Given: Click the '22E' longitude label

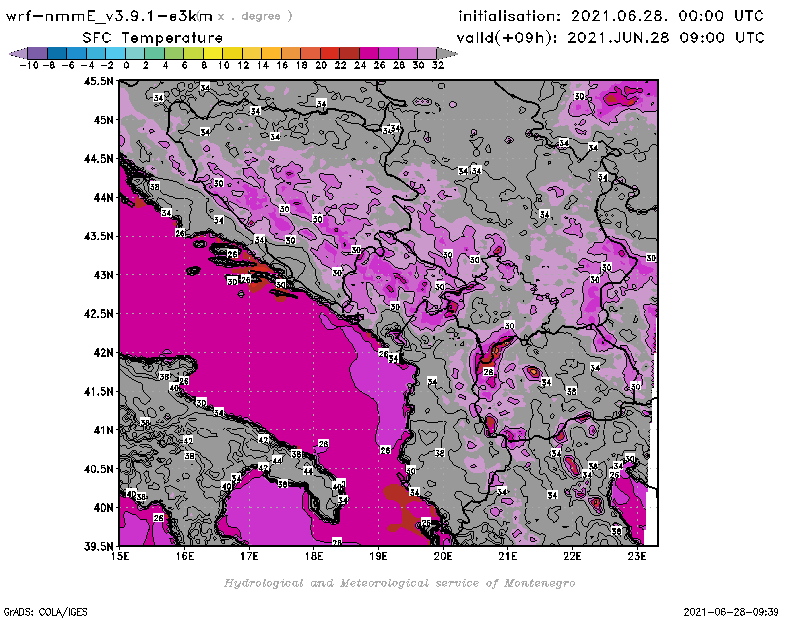Looking at the screenshot, I should (572, 556).
